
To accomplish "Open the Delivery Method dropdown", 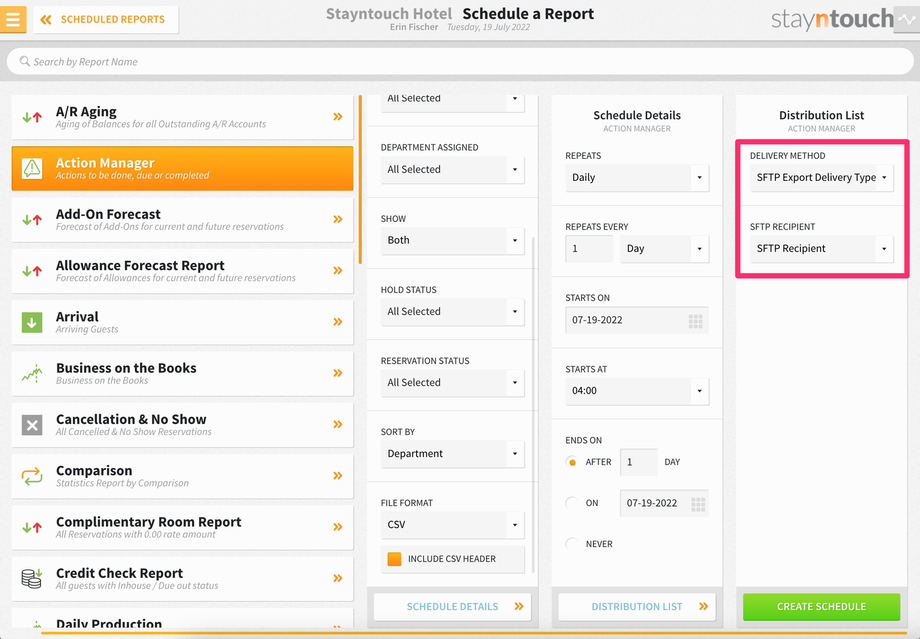I will click(x=821, y=178).
